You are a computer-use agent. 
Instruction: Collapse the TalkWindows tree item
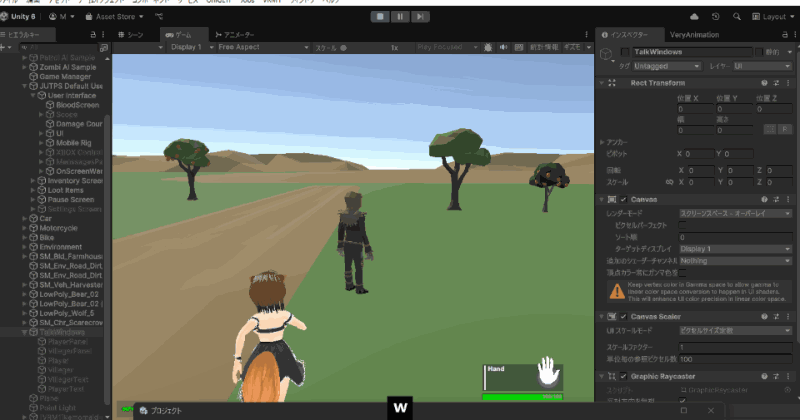point(24,332)
